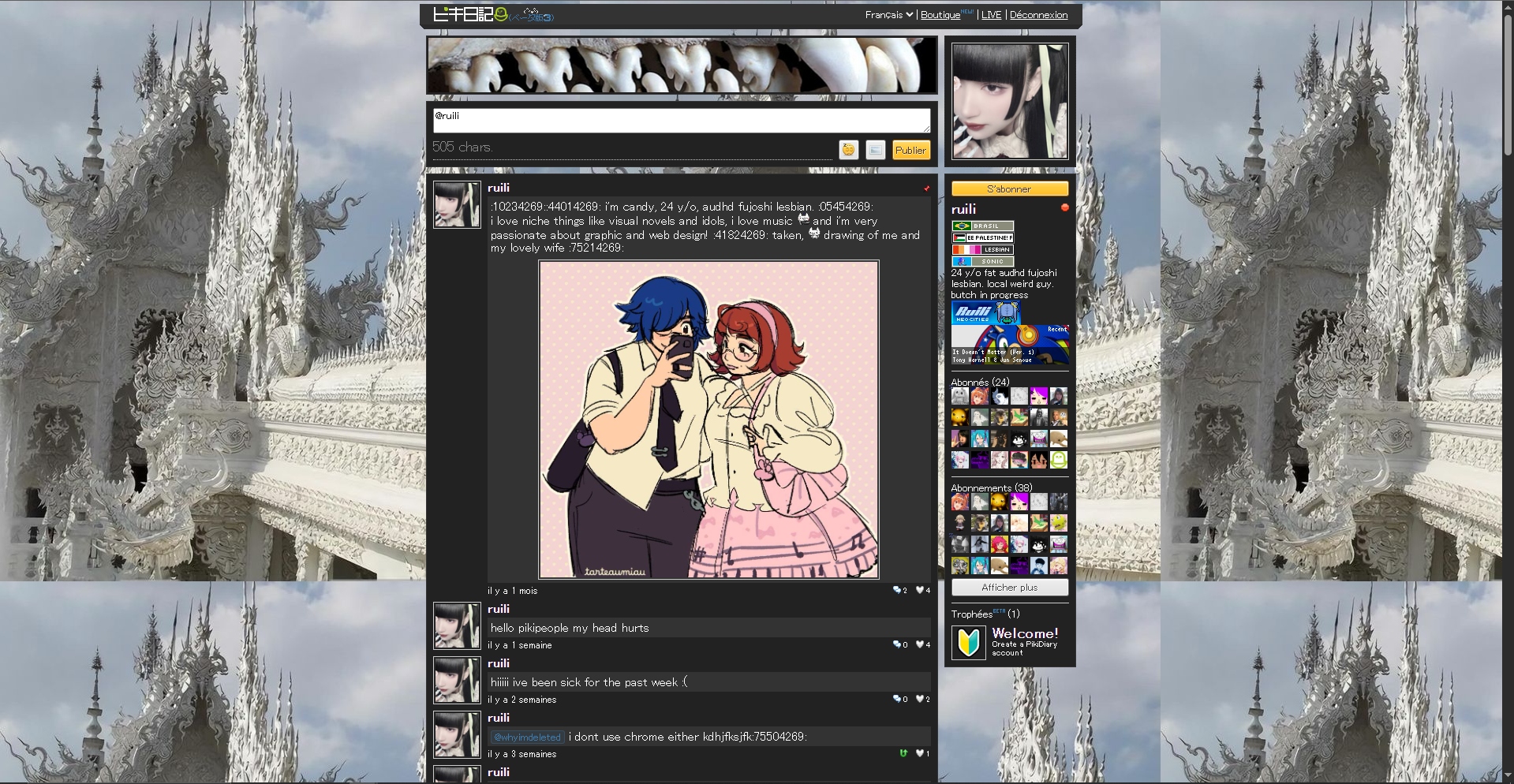Expand followings list with Afficher plus
1514x784 pixels.
tap(1009, 588)
